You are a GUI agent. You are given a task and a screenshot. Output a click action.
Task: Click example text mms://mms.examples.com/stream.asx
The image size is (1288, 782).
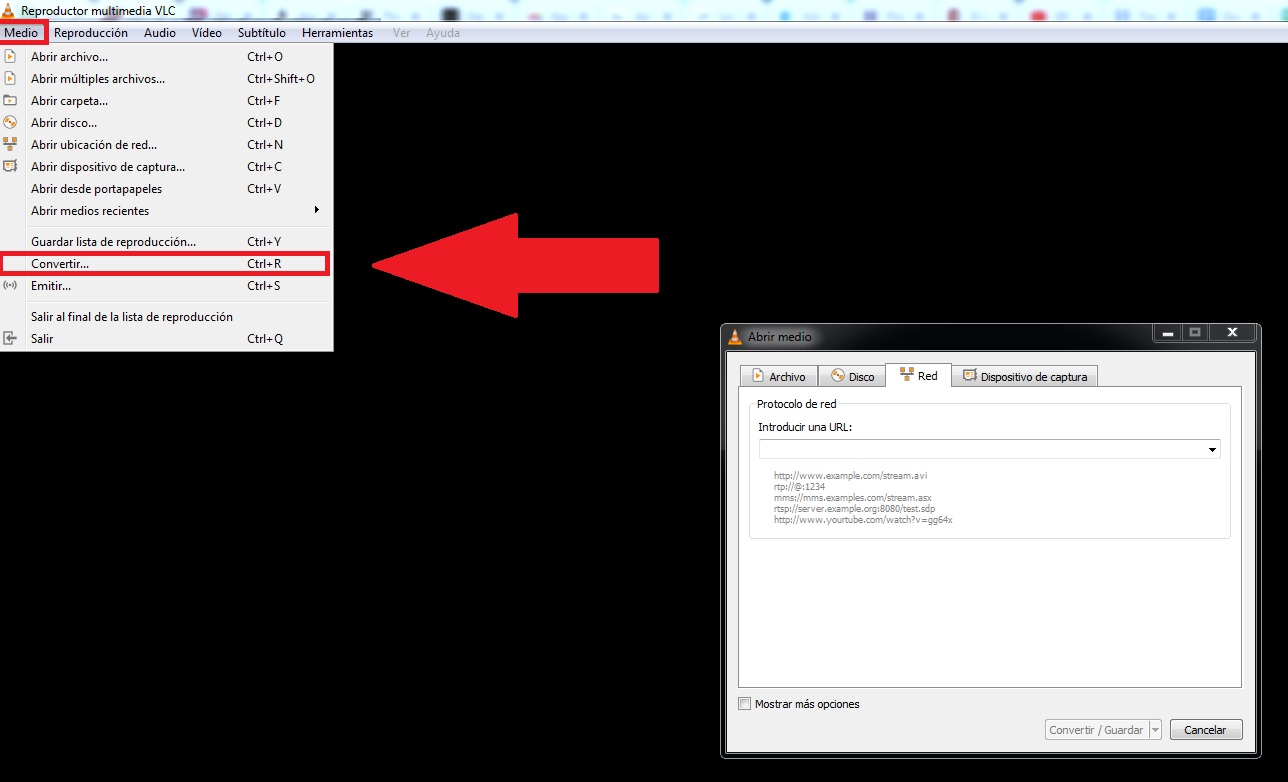pyautogui.click(x=852, y=498)
